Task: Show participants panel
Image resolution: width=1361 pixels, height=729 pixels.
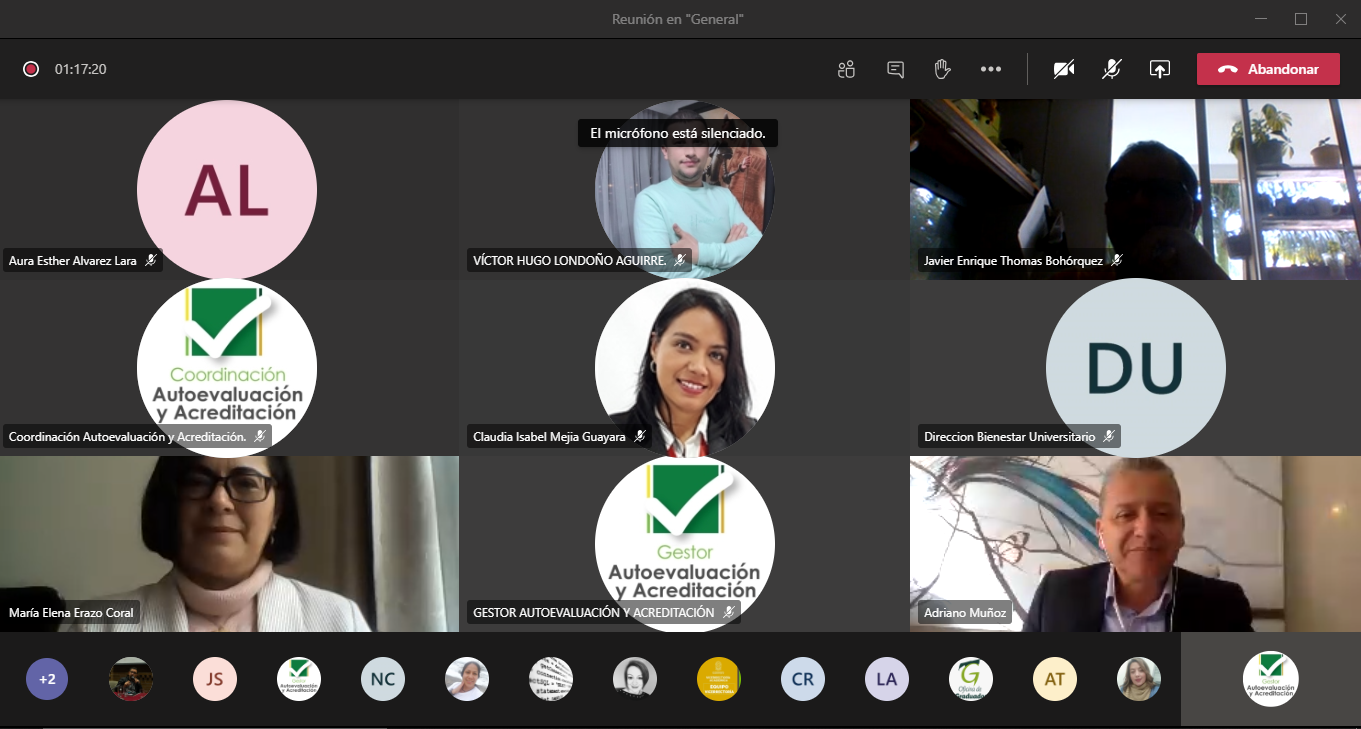Action: (x=847, y=69)
